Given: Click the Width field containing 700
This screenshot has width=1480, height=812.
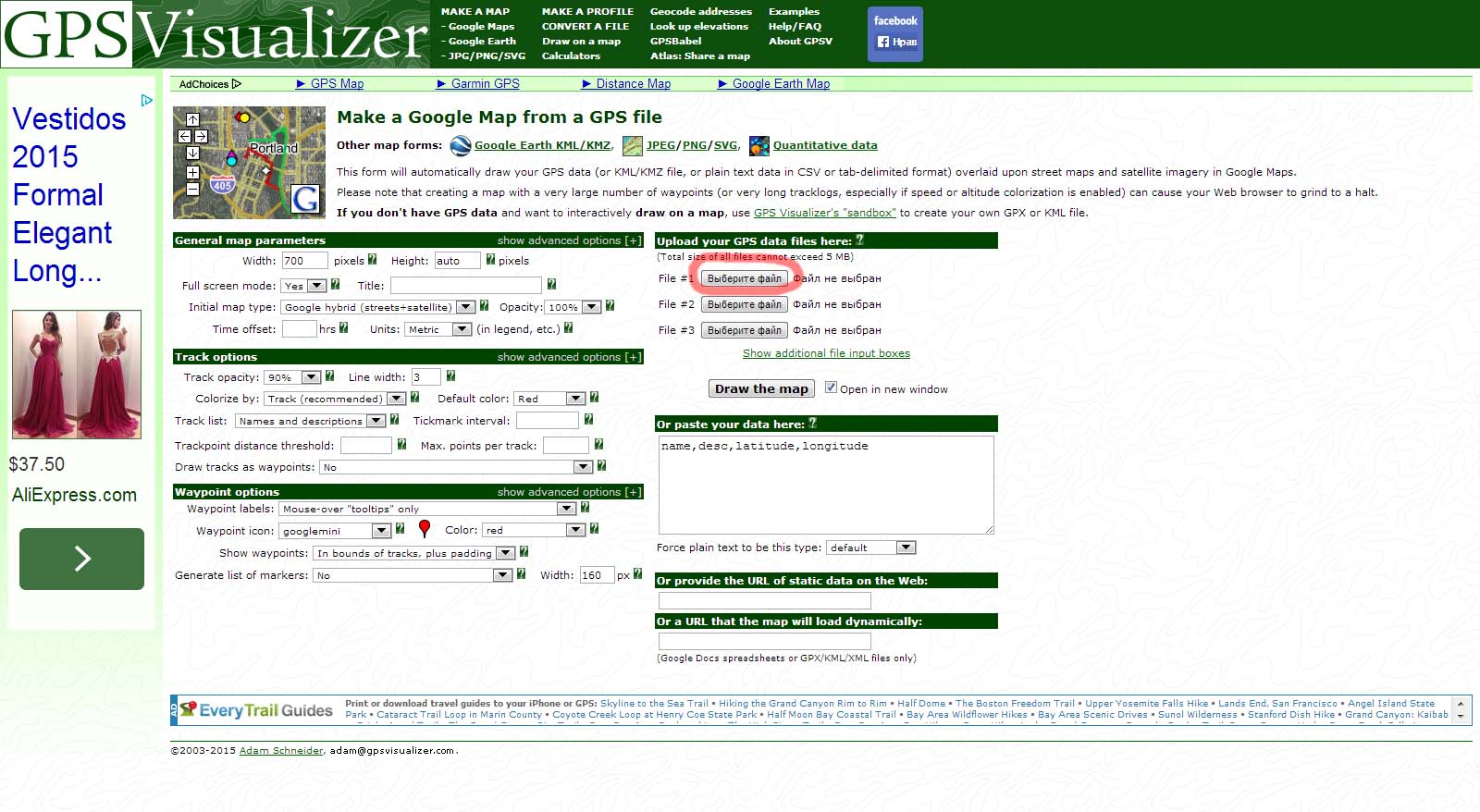Looking at the screenshot, I should pyautogui.click(x=304, y=261).
